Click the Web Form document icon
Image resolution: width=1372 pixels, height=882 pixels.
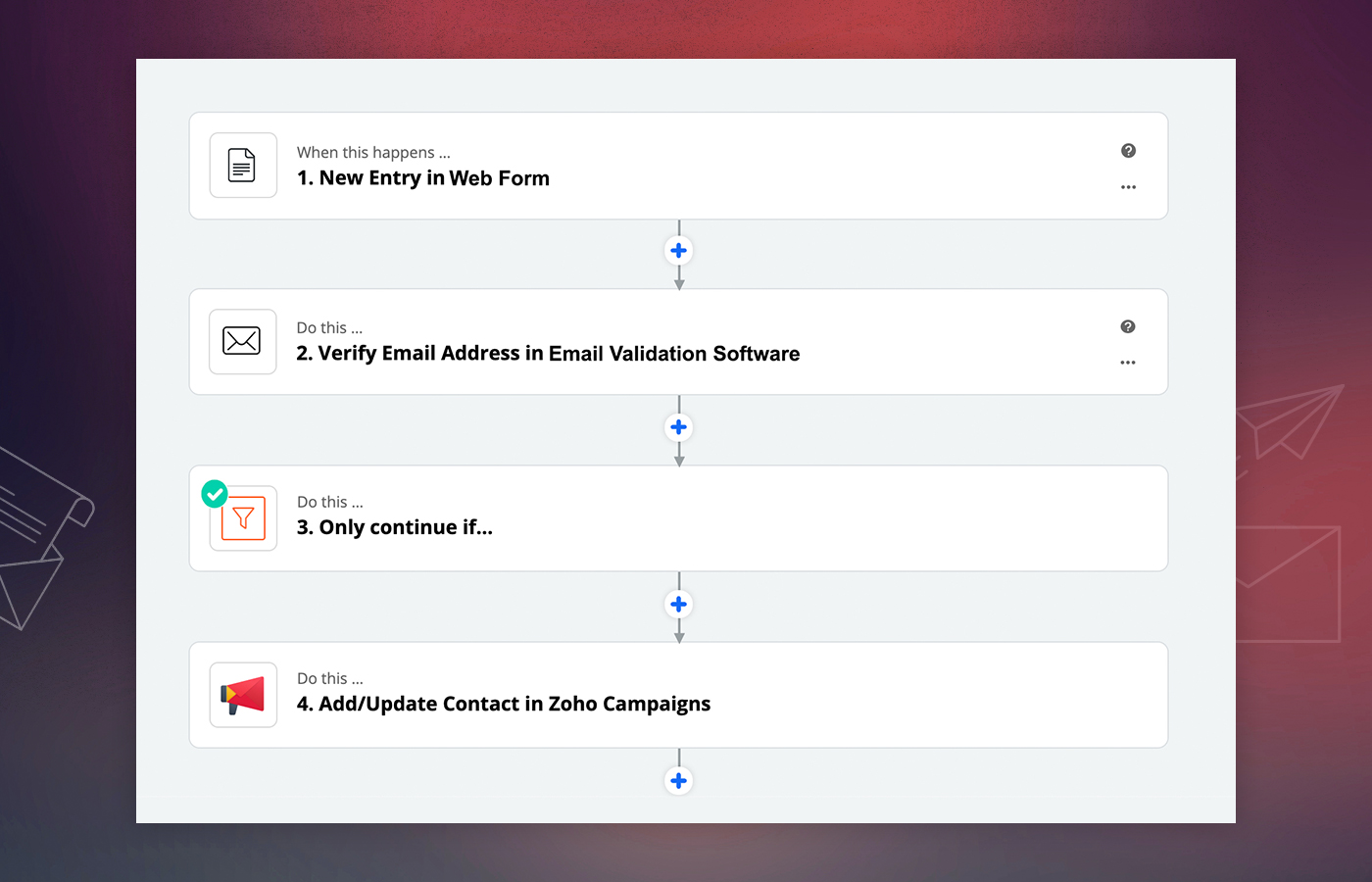tap(242, 166)
